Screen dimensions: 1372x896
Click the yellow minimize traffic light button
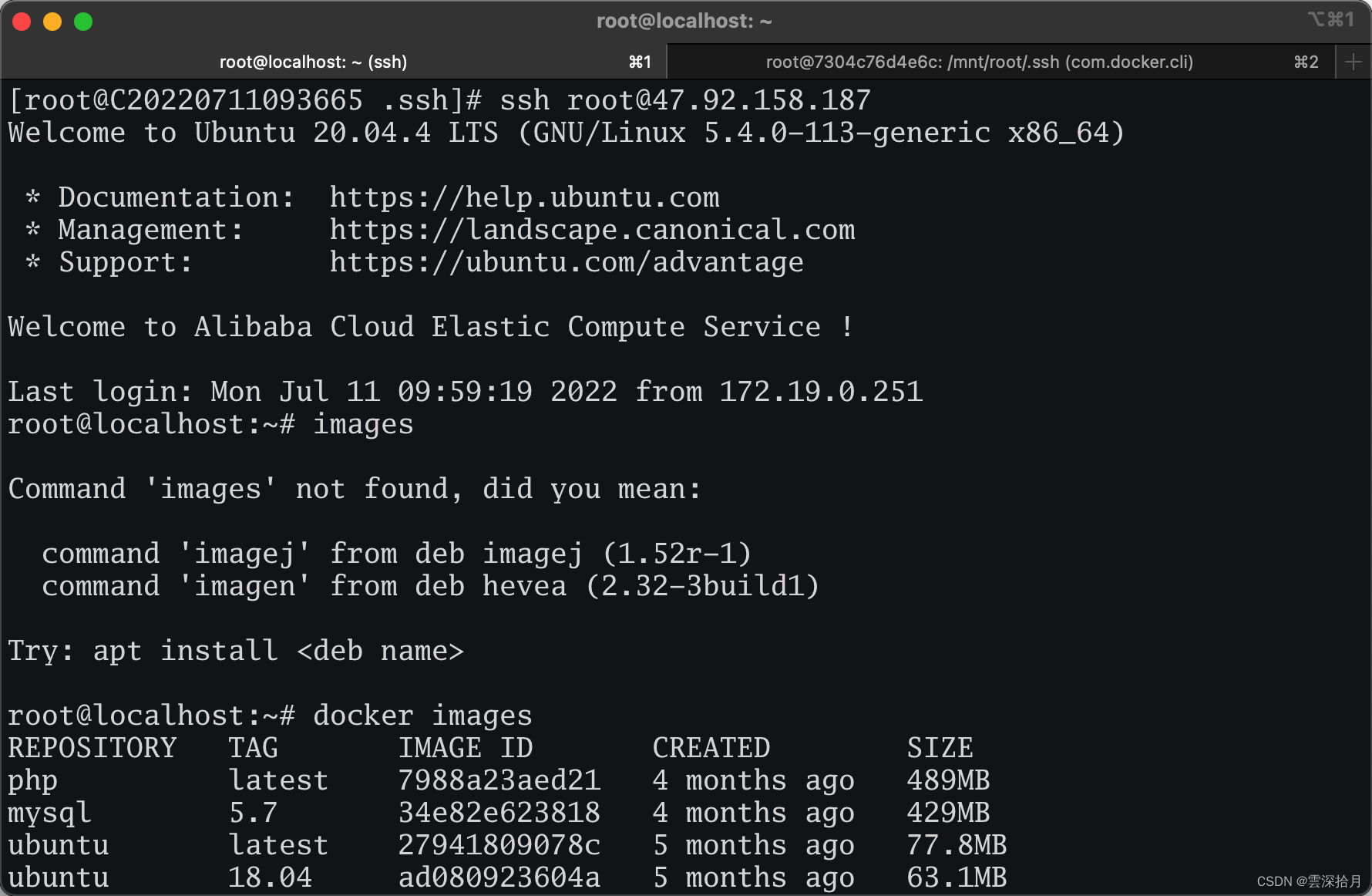[52, 22]
